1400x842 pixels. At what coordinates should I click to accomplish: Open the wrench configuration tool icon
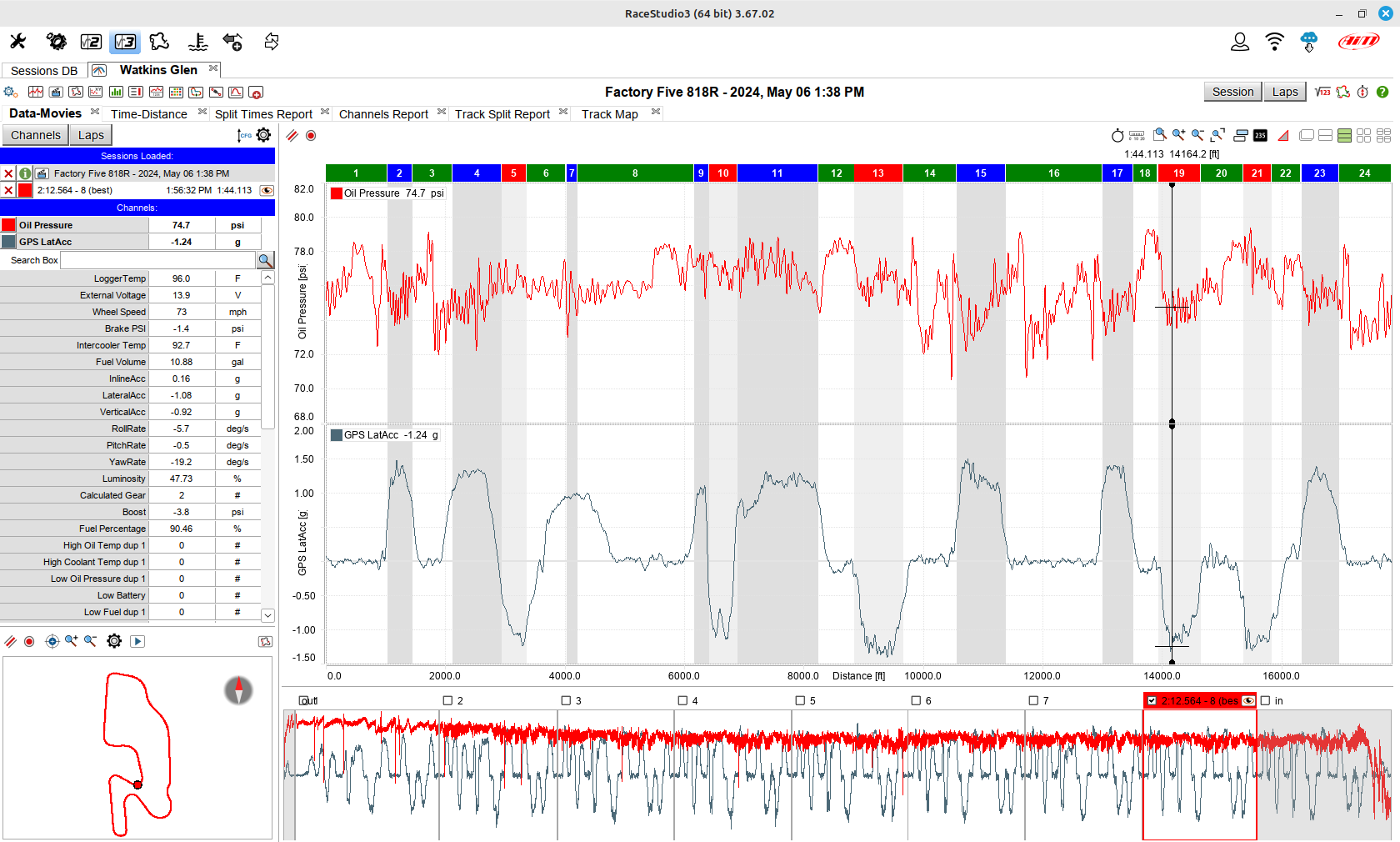pos(17,41)
